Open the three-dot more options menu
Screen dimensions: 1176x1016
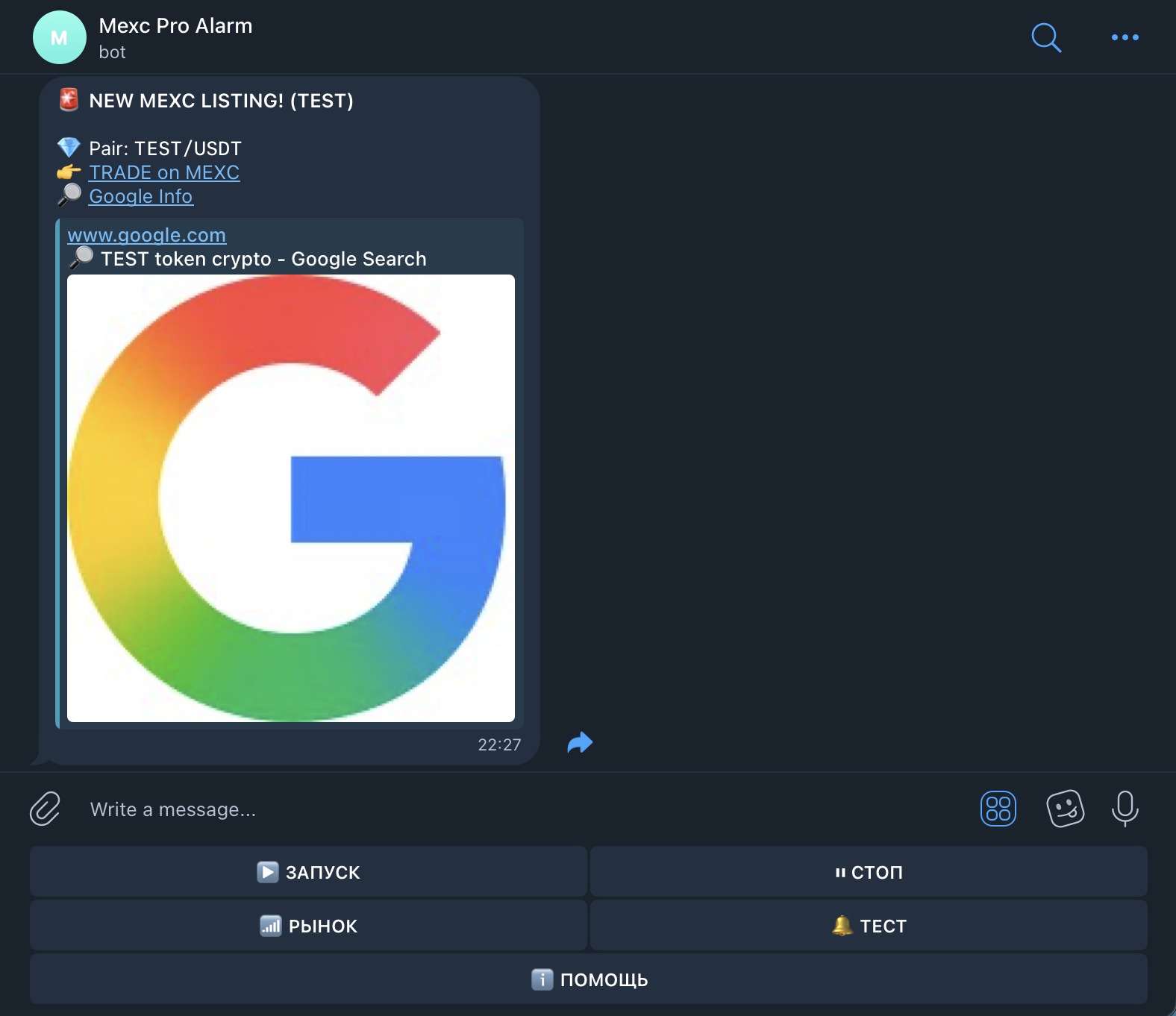(x=1125, y=37)
